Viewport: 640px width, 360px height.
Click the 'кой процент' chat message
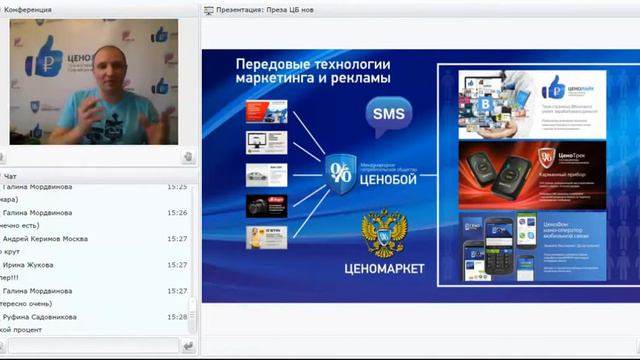pos(21,330)
